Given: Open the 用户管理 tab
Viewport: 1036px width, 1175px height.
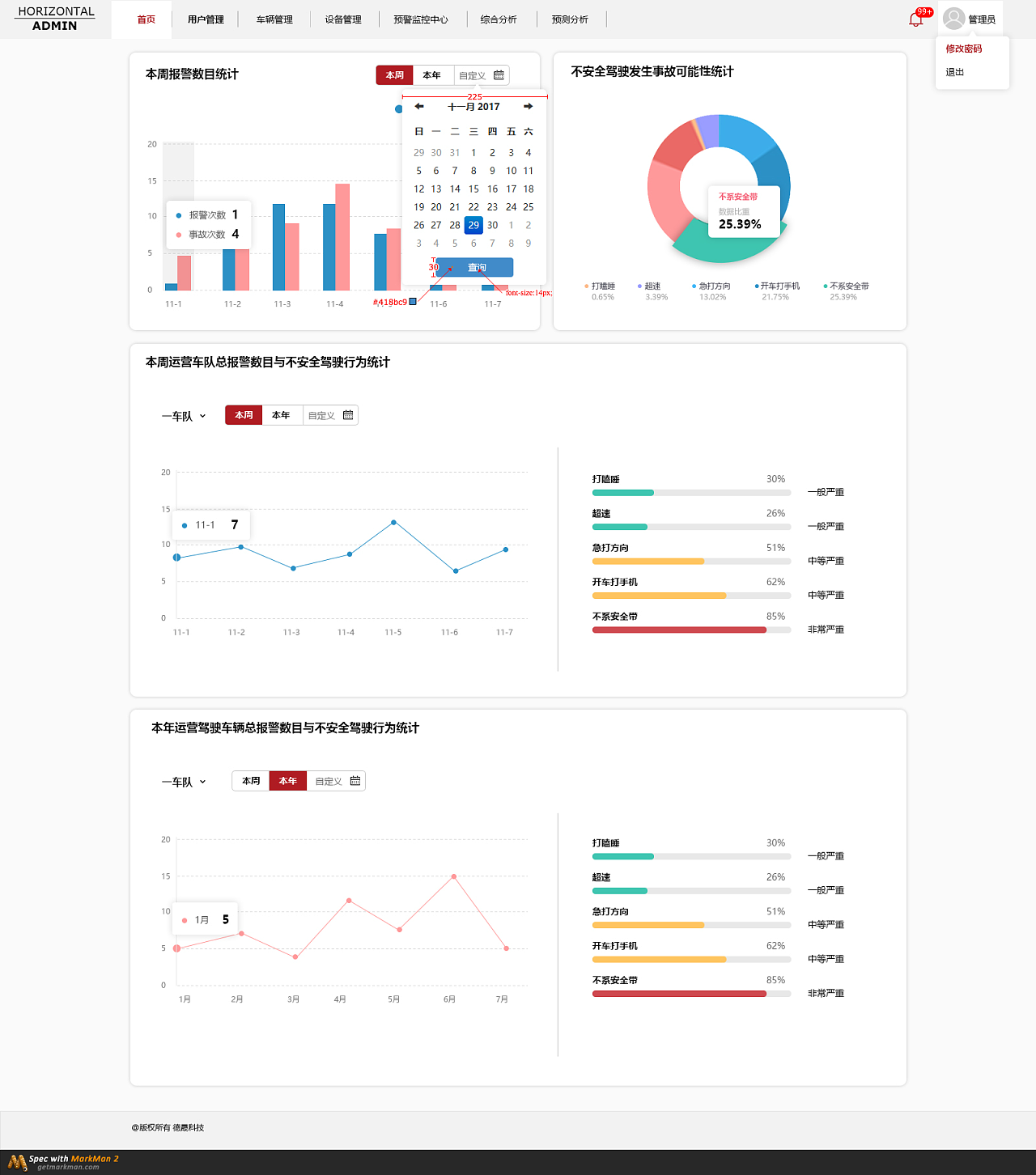Looking at the screenshot, I should coord(206,19).
